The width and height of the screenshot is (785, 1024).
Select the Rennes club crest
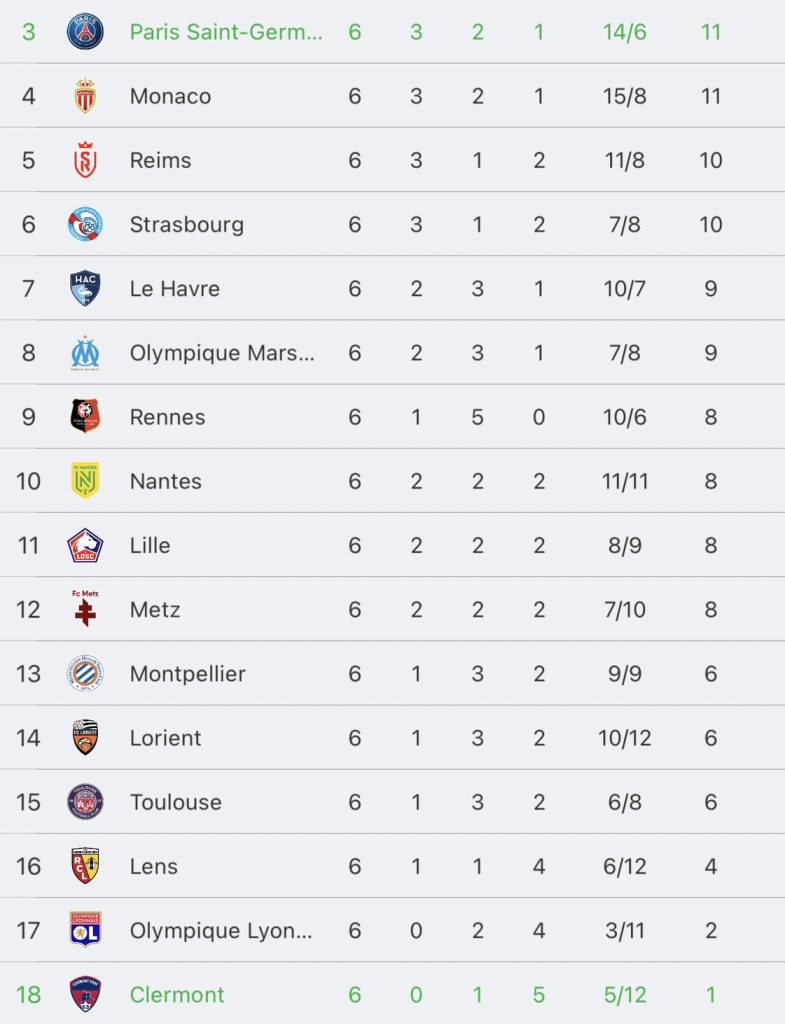tap(85, 417)
